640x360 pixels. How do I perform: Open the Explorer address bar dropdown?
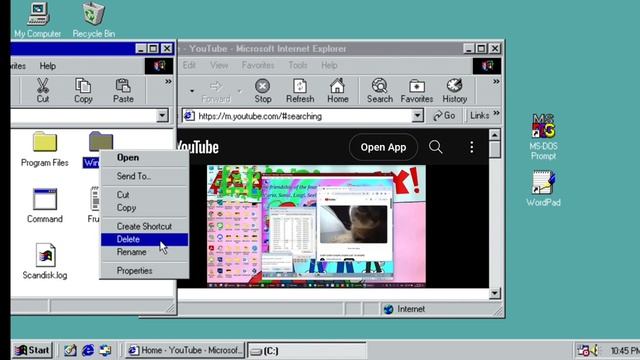(x=162, y=116)
